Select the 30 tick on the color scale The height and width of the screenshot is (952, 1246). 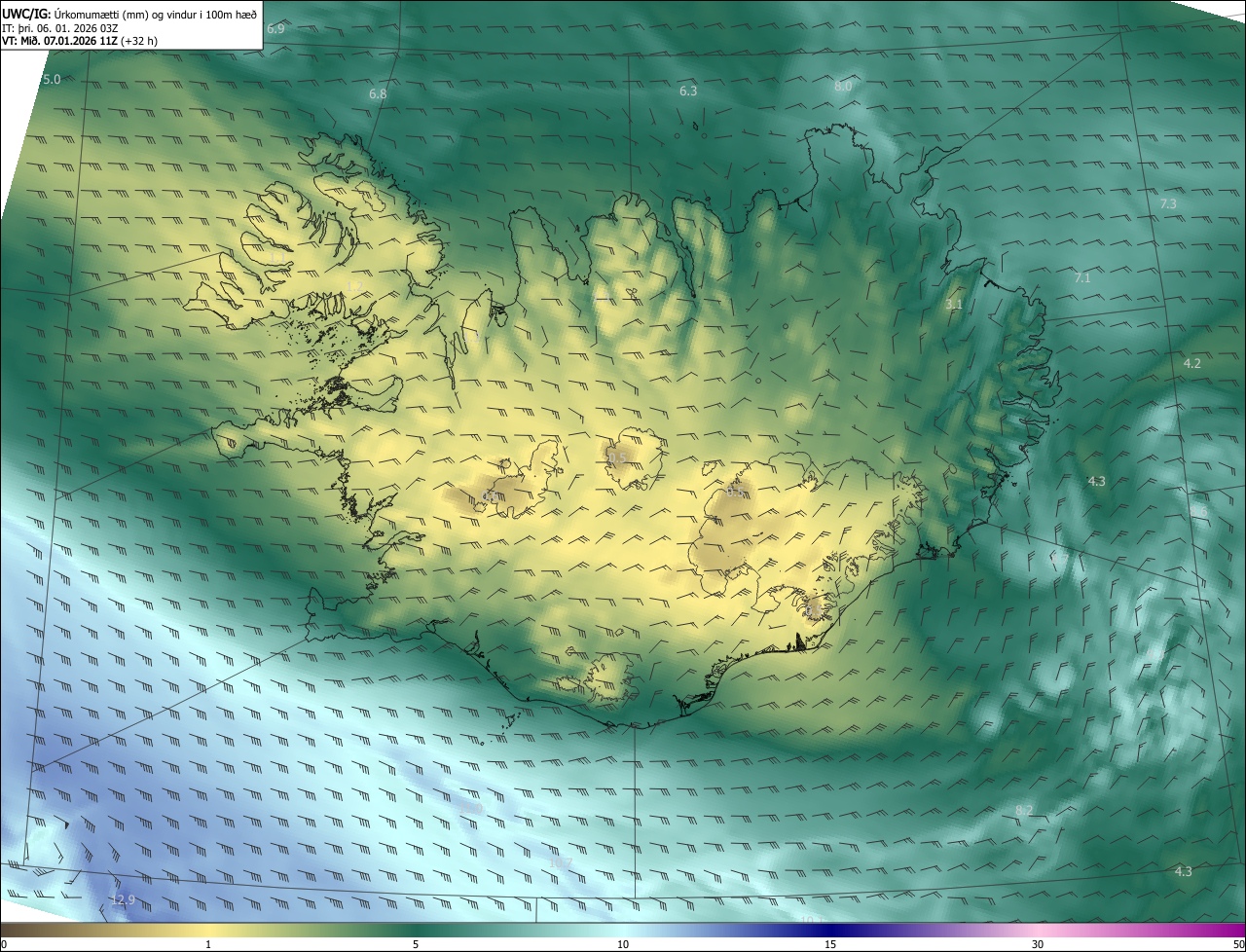pos(1038,944)
